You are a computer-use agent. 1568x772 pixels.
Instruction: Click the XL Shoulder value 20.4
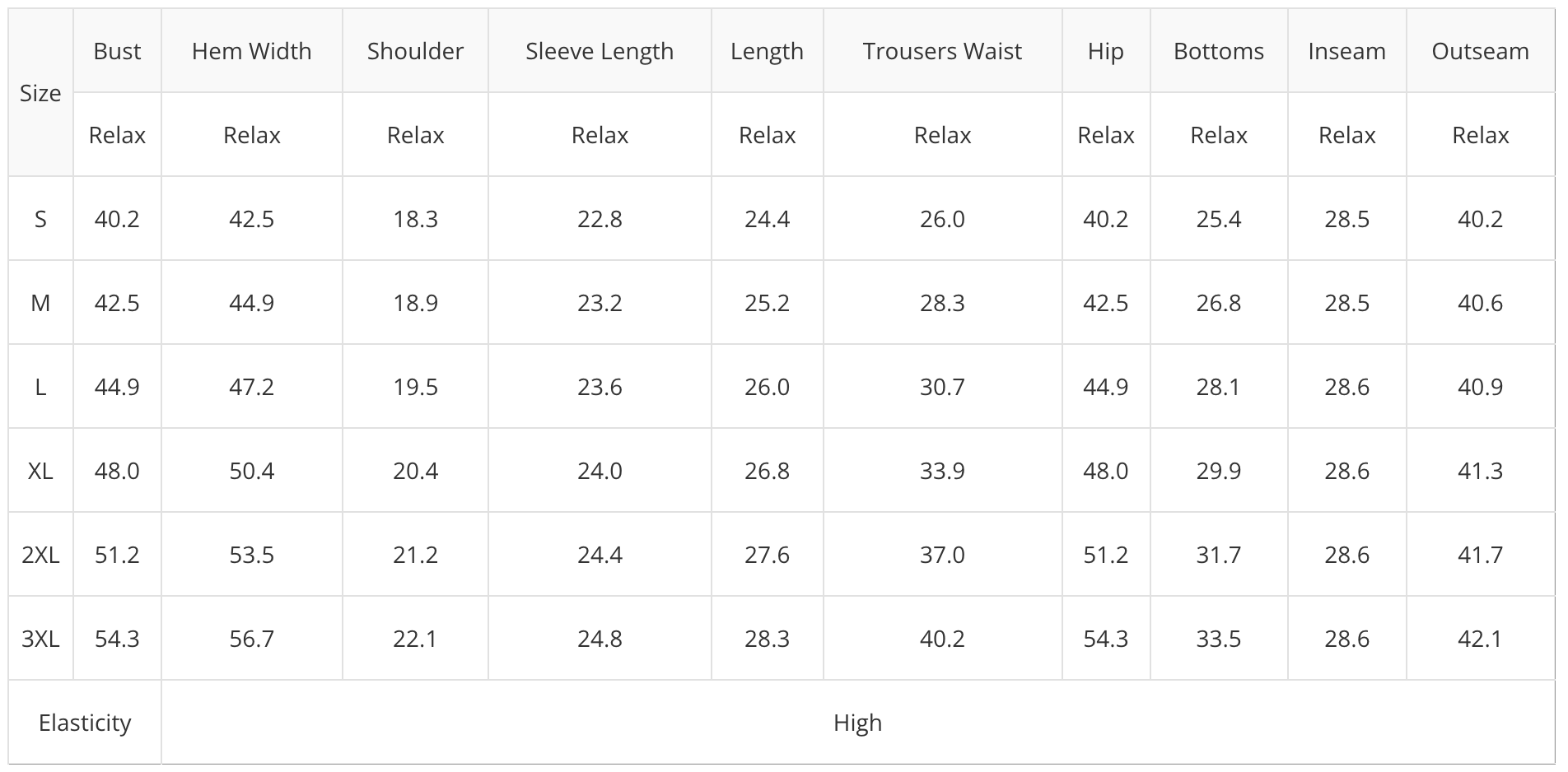415,471
